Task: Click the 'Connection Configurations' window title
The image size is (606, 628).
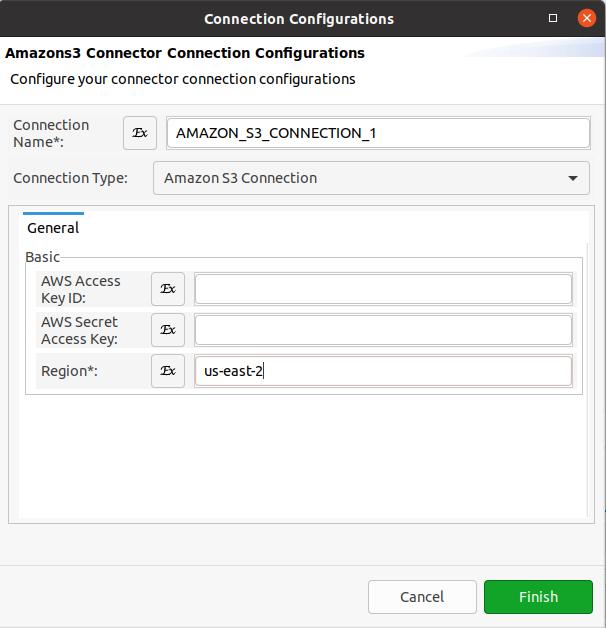Action: pyautogui.click(x=299, y=19)
